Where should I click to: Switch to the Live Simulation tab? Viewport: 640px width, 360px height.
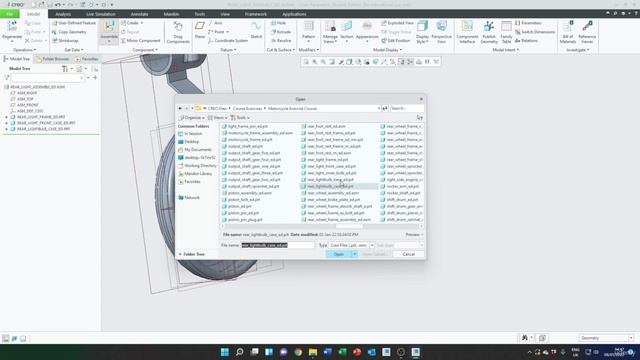click(100, 14)
